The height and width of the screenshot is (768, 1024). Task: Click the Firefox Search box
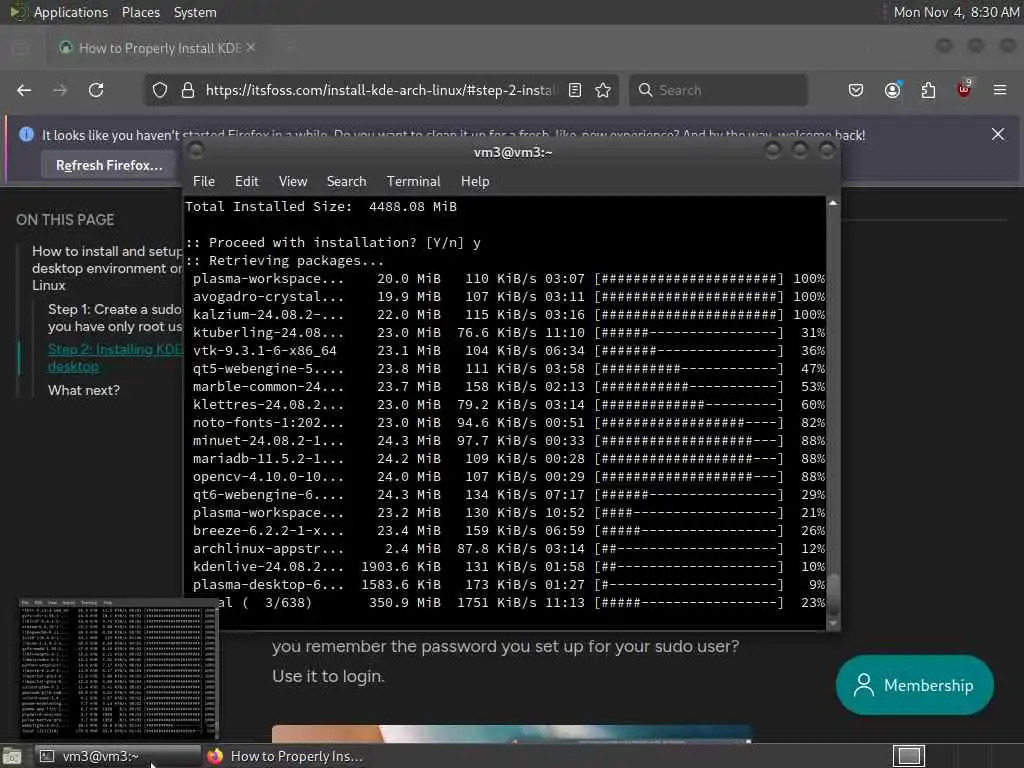tap(718, 90)
